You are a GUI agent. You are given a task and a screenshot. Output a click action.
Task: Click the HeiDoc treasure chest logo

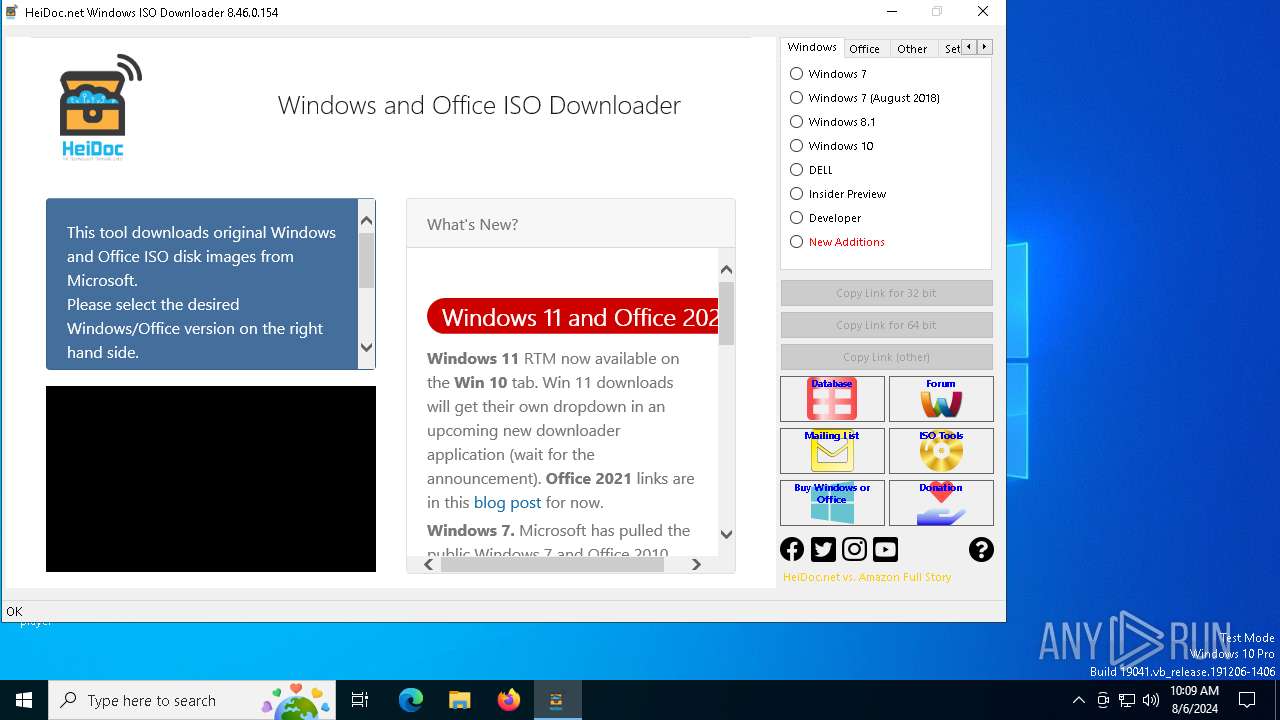point(100,107)
